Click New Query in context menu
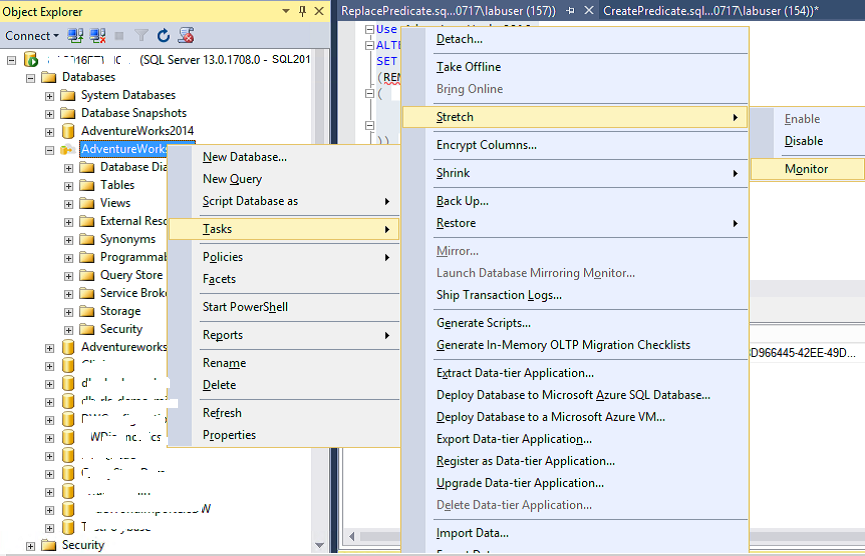865x556 pixels. point(232,179)
